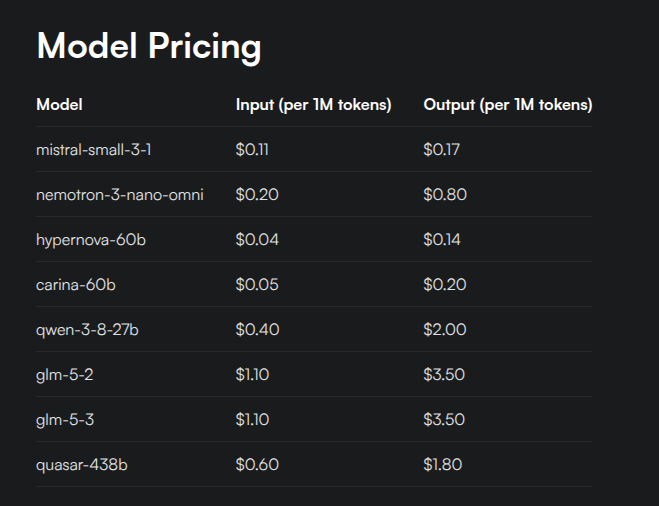This screenshot has height=506, width=659.
Task: Select the glm-5-3 model name
Action: pyautogui.click(x=65, y=420)
